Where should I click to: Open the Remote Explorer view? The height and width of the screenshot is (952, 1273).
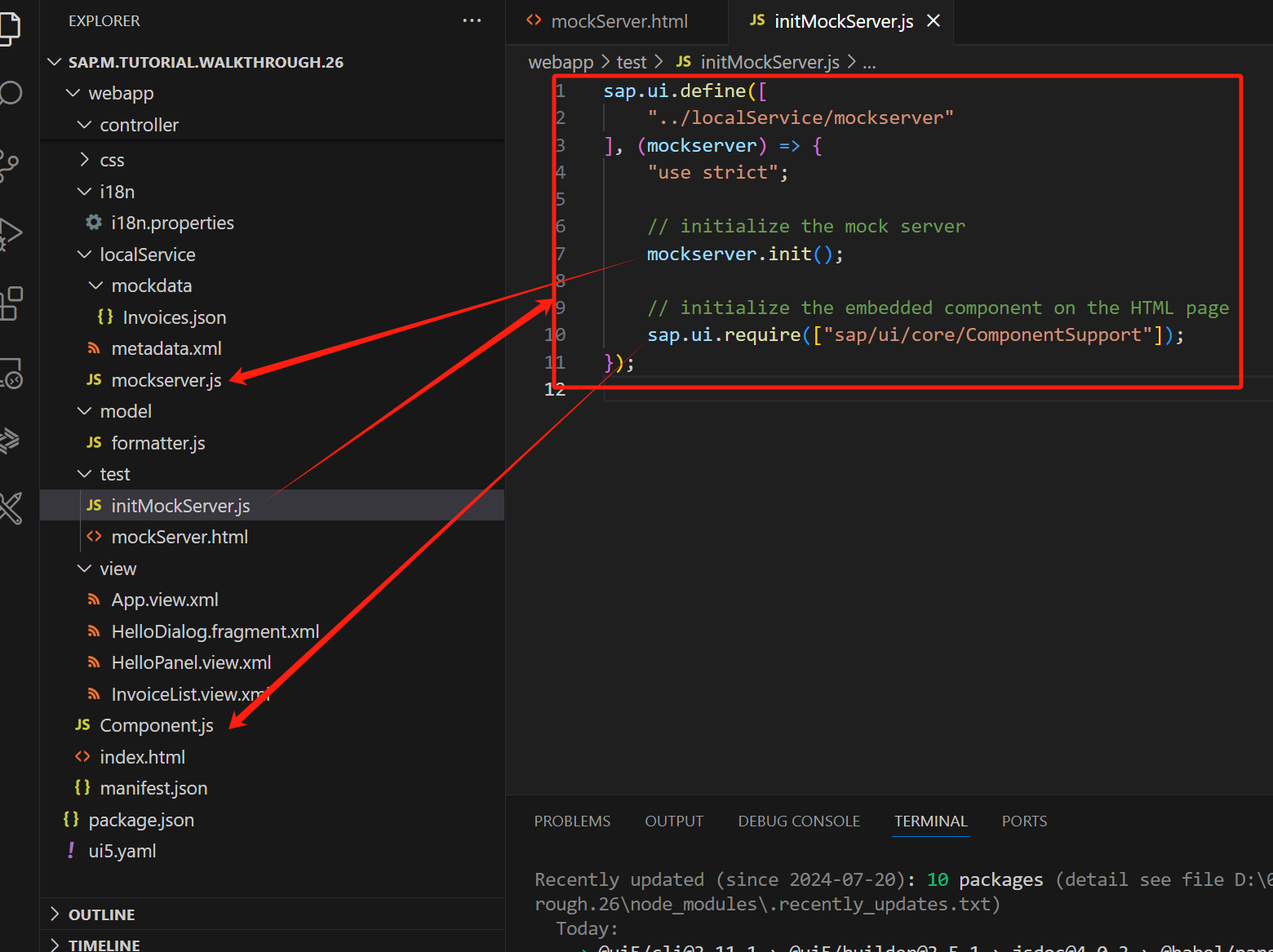point(11,374)
